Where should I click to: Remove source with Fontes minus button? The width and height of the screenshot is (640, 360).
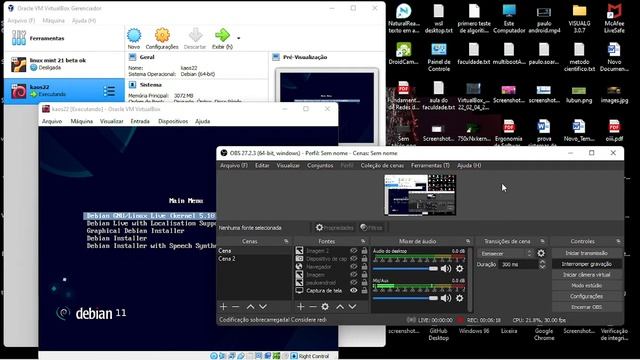[x=313, y=307]
